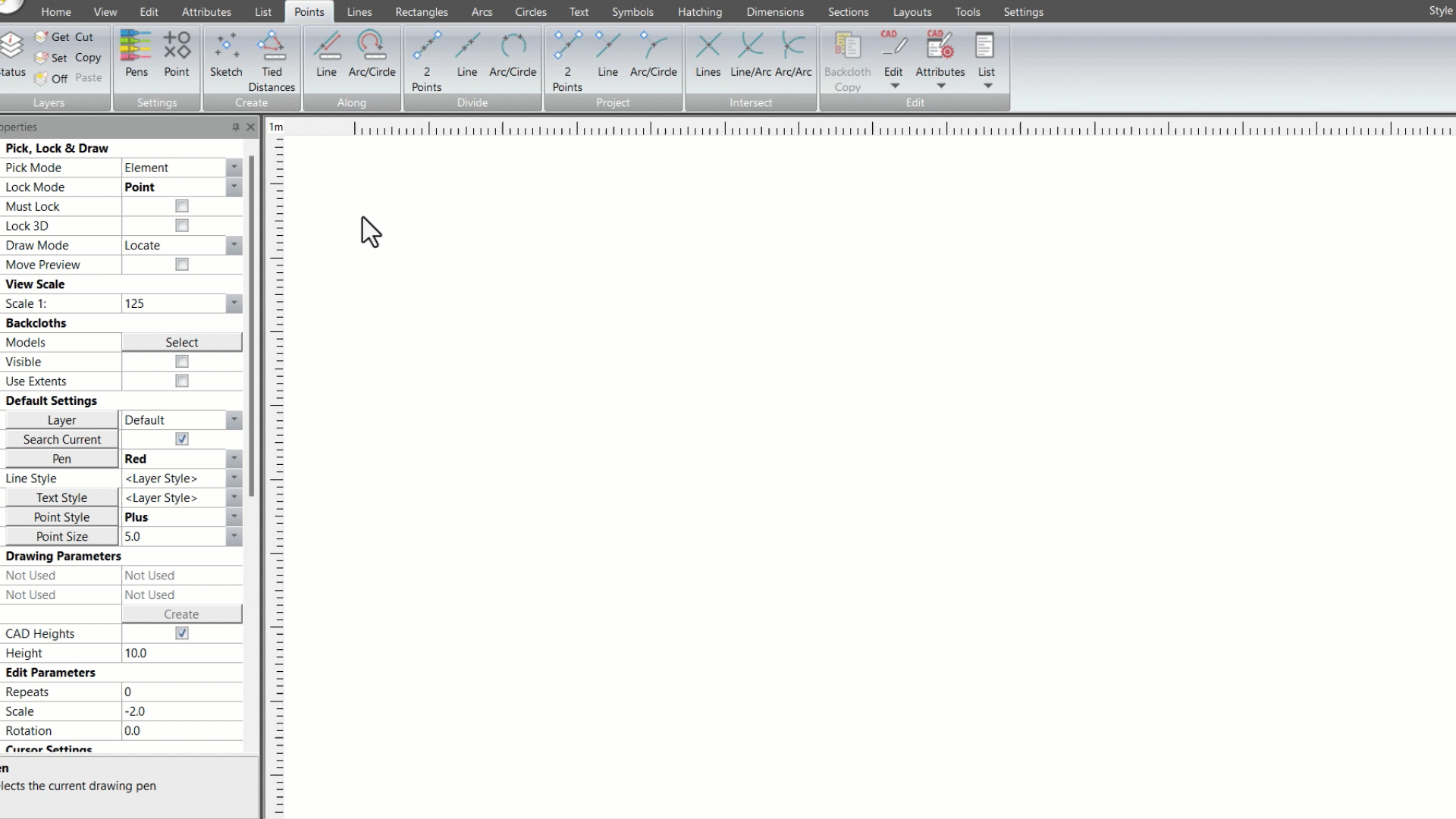This screenshot has height=819, width=1456.
Task: Select the Sketch point tool
Action: click(x=226, y=54)
